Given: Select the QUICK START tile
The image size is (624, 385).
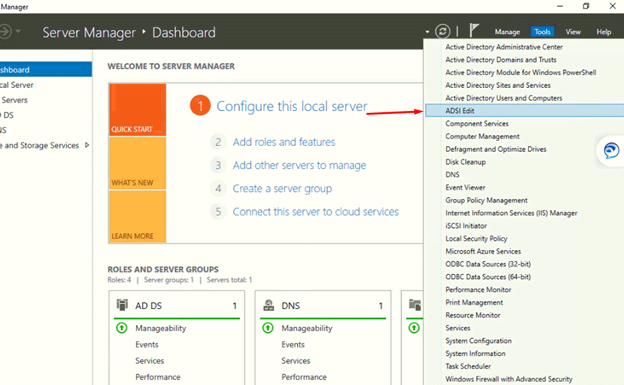Looking at the screenshot, I should [137, 109].
